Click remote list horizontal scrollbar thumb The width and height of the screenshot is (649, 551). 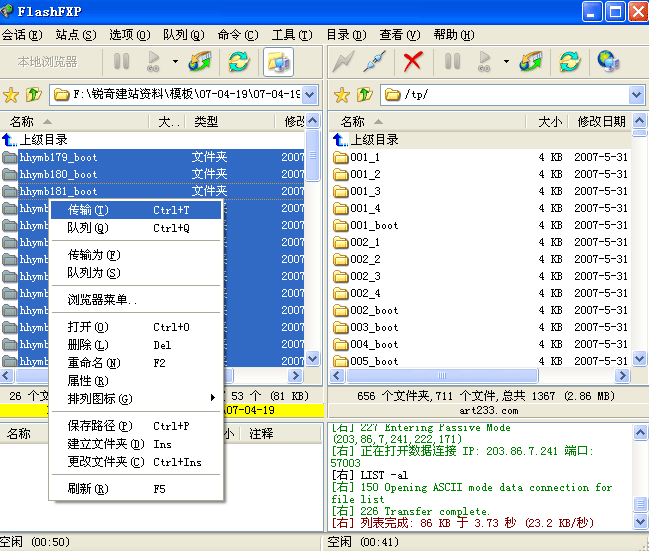pos(442,375)
